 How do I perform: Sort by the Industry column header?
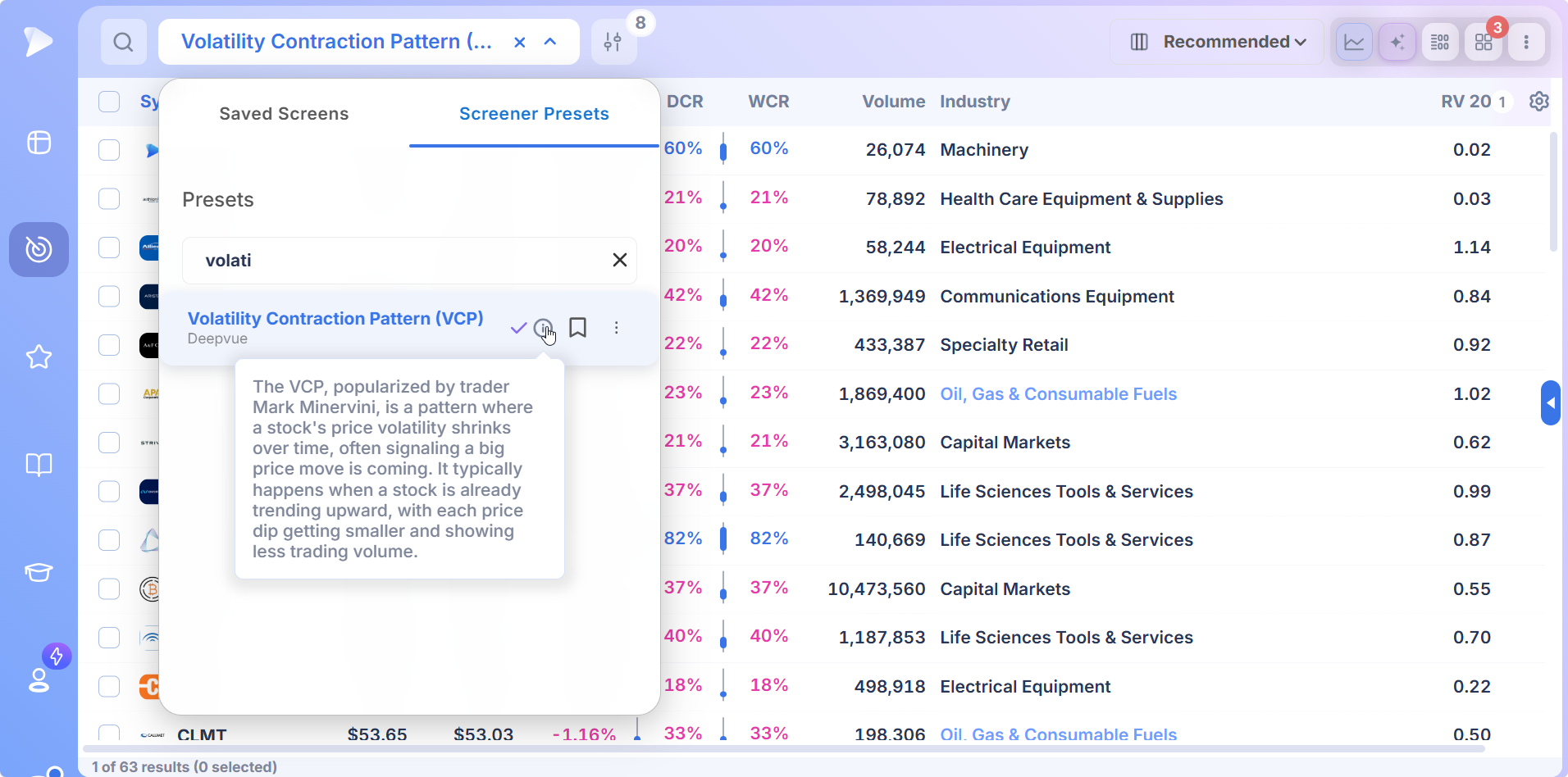pos(974,102)
